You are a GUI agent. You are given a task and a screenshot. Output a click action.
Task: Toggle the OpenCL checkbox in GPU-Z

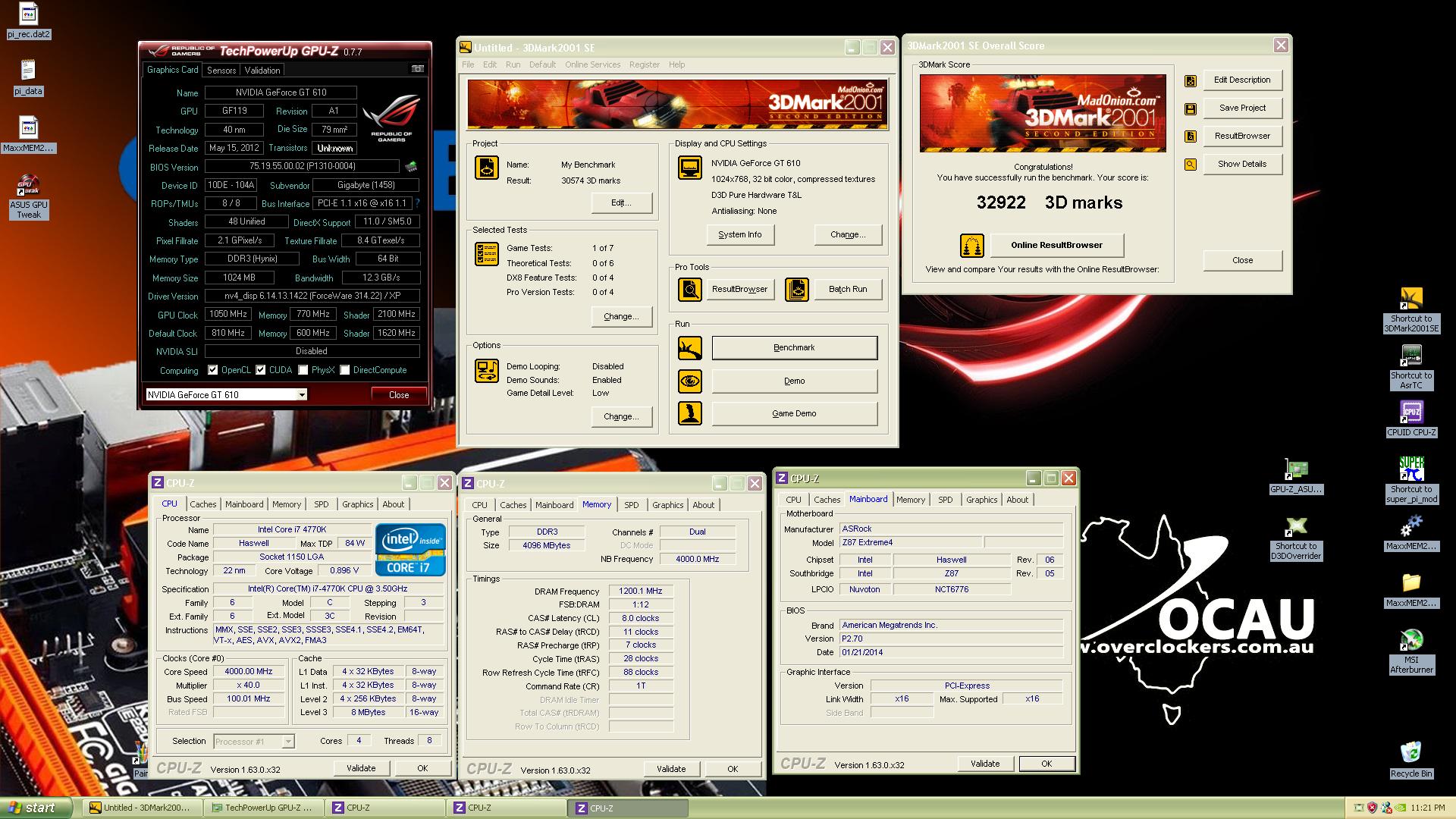[x=213, y=370]
